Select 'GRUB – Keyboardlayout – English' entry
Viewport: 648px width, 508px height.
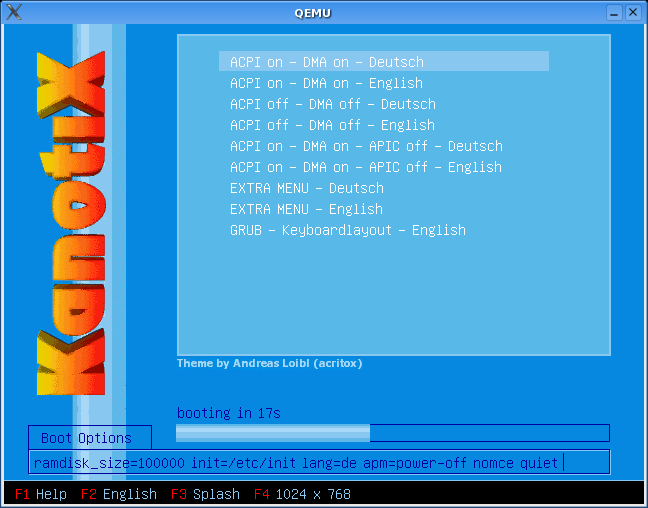(348, 231)
